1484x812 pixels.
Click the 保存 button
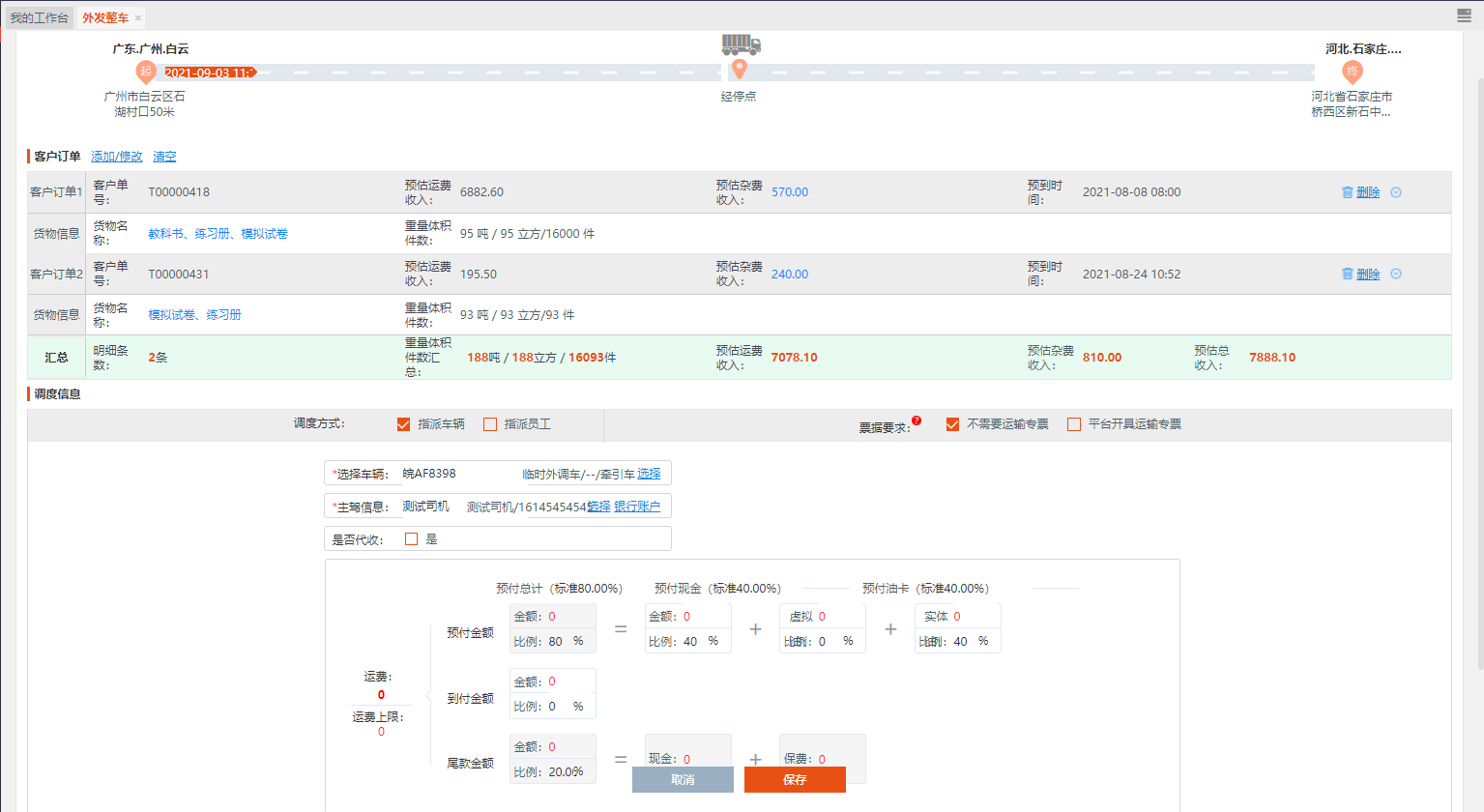point(795,779)
